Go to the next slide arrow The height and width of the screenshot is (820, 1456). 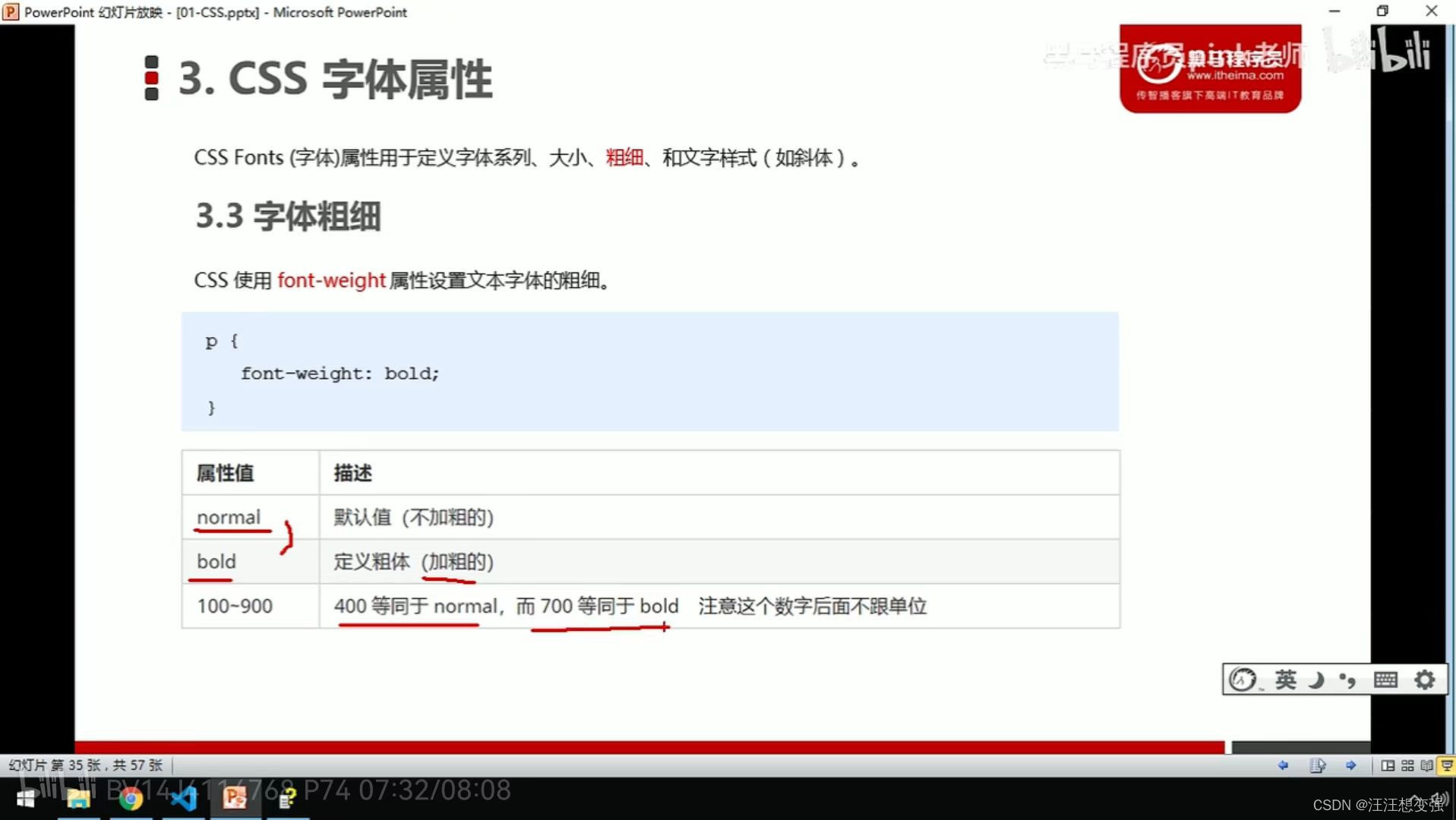(x=1351, y=765)
